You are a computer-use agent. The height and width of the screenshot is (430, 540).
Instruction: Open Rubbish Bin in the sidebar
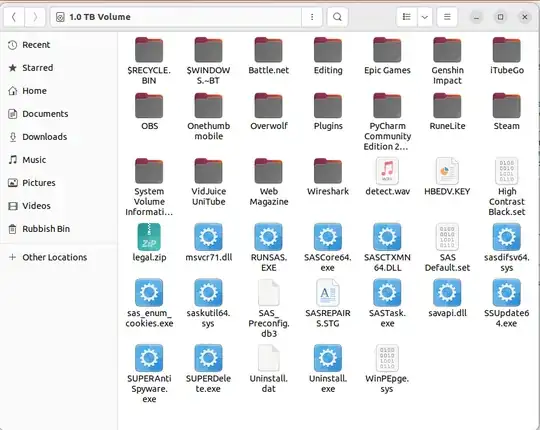tap(59, 229)
